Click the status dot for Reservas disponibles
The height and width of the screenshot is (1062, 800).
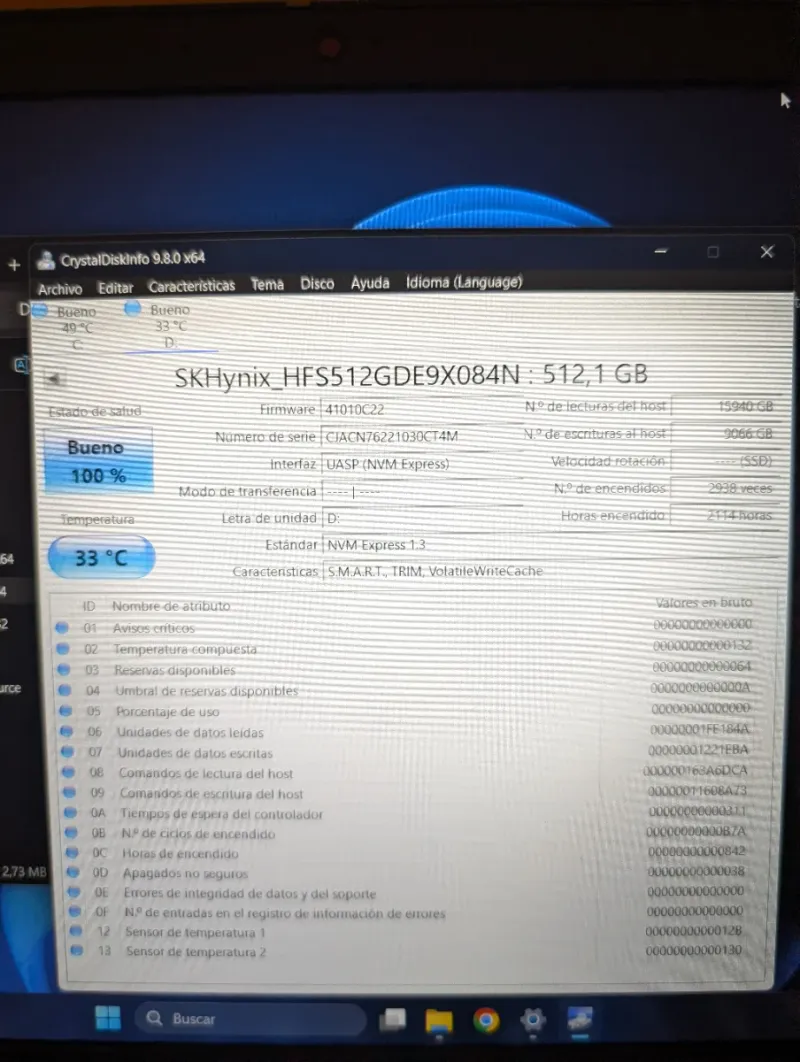pyautogui.click(x=64, y=670)
